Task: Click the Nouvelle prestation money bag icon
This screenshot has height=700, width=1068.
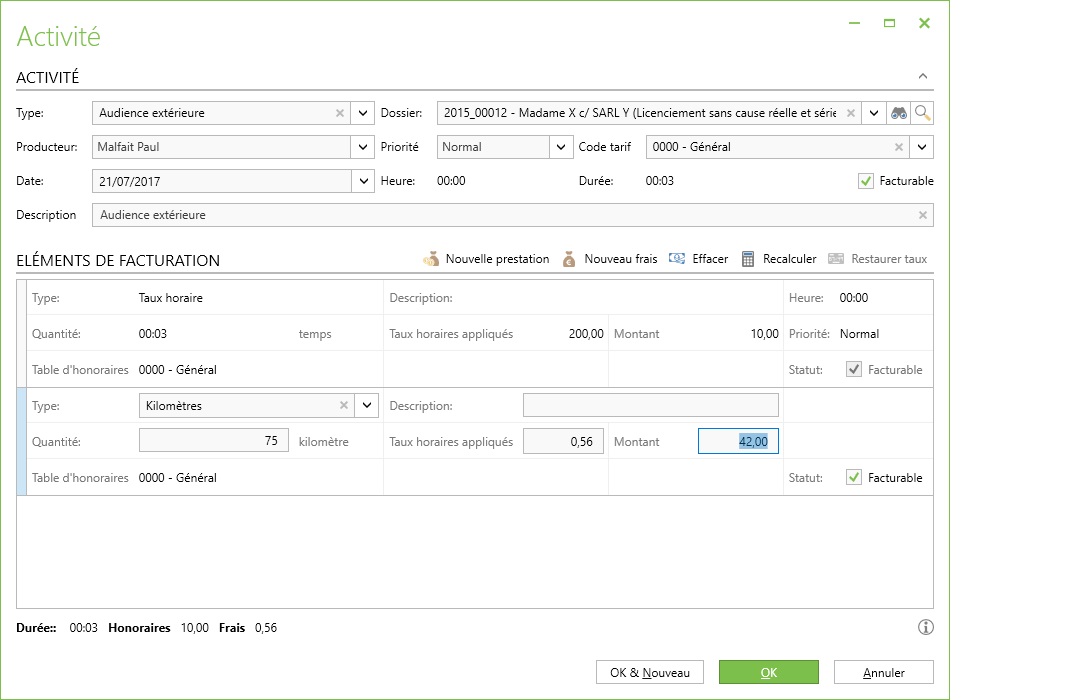Action: pos(431,259)
